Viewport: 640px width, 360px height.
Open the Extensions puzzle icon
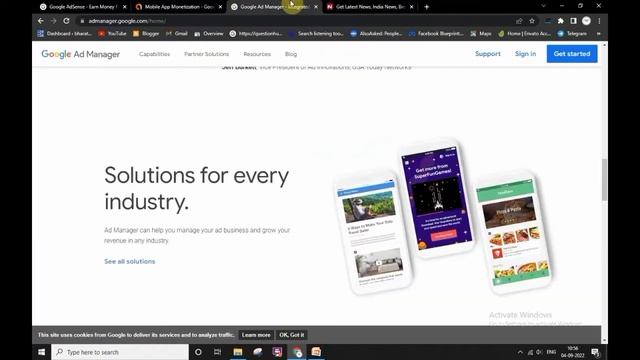[561, 21]
